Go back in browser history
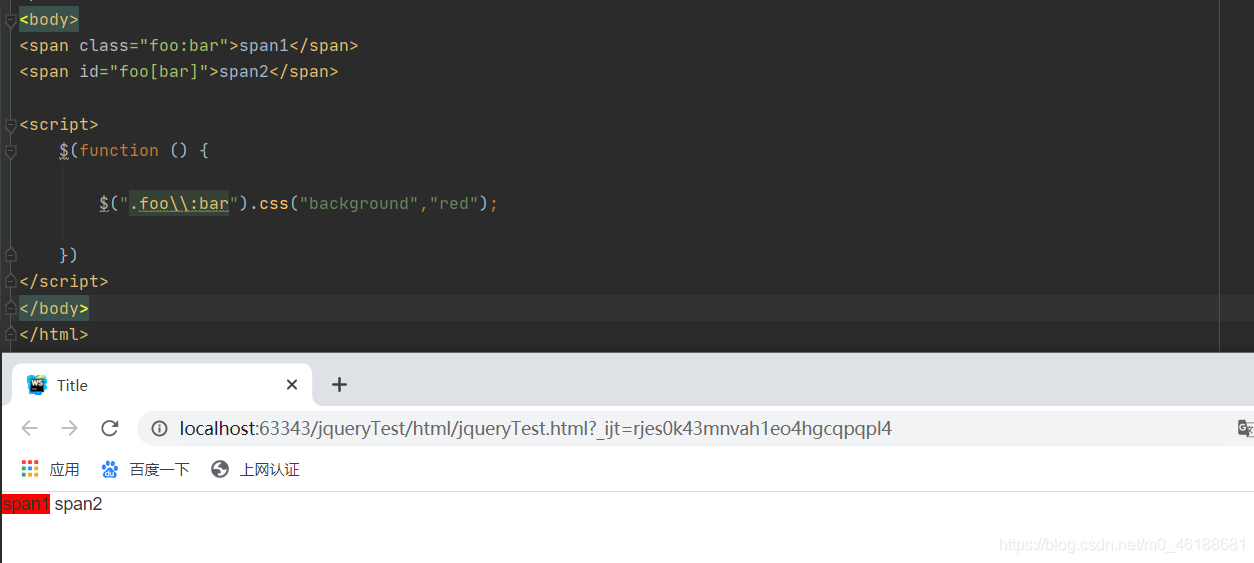 [x=29, y=428]
